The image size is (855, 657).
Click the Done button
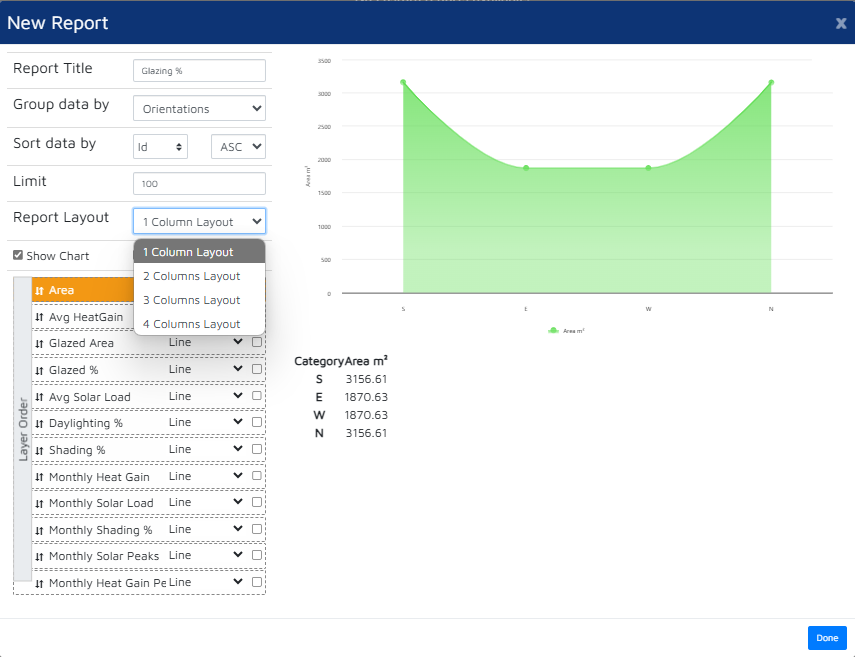pyautogui.click(x=827, y=638)
